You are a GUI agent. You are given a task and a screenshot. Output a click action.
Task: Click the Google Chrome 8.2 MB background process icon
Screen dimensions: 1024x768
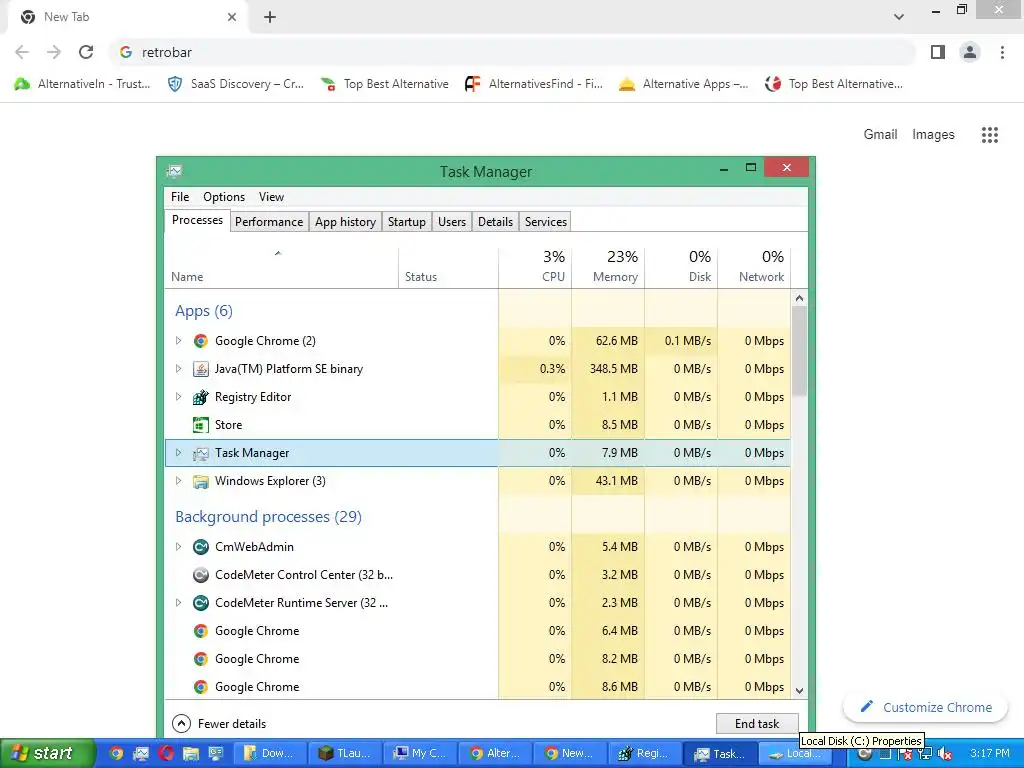200,659
